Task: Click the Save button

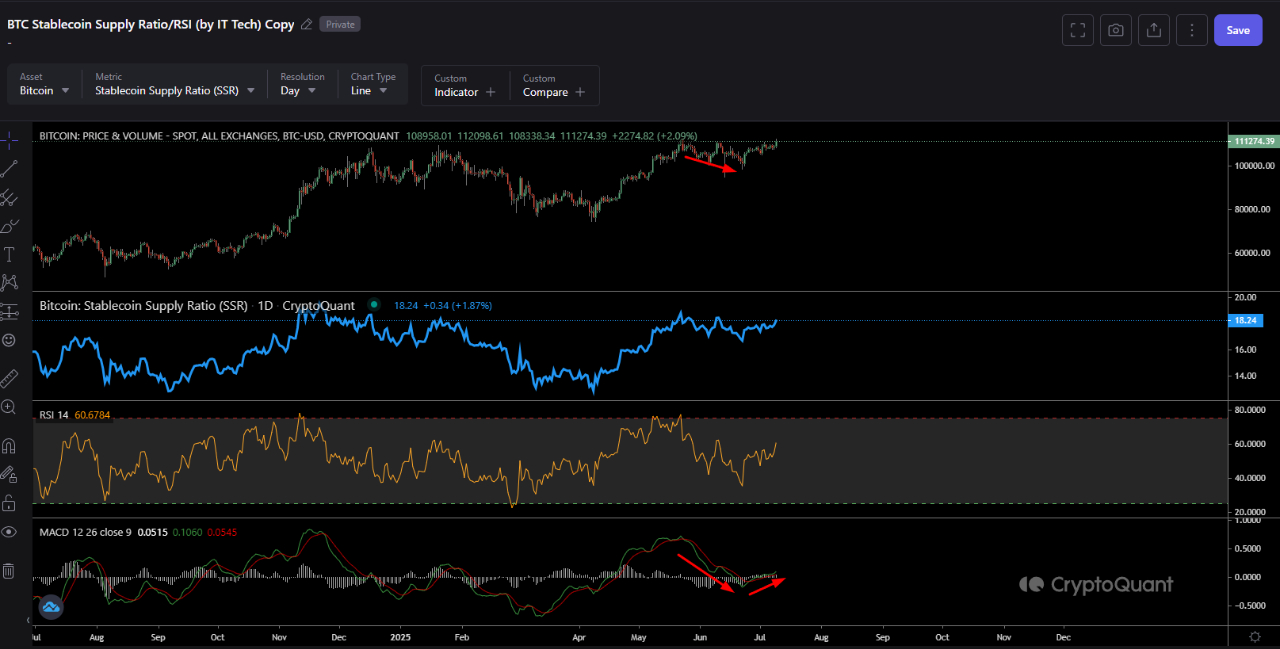Action: pos(1237,29)
